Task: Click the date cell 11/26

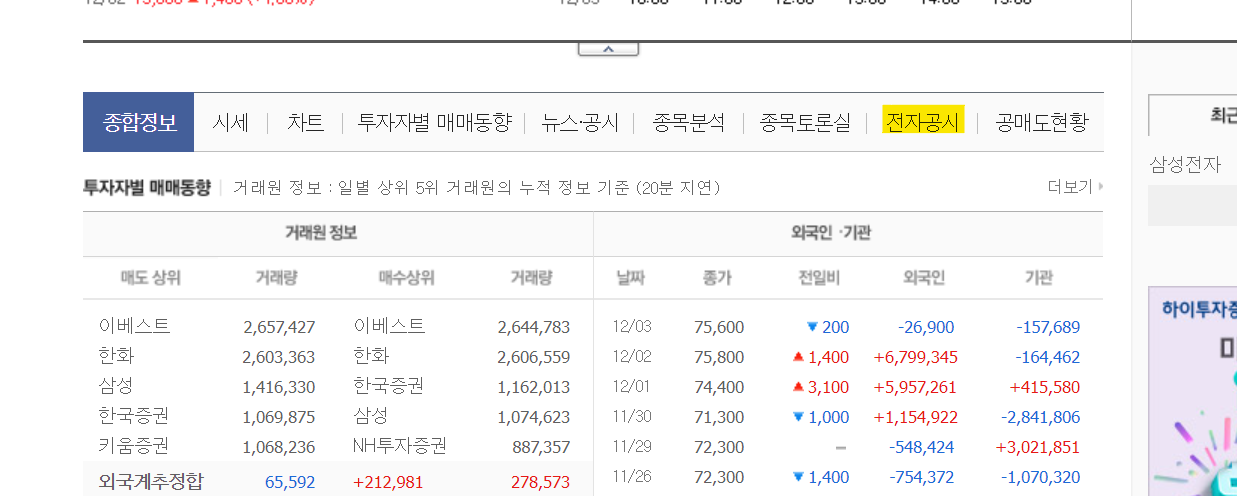Action: [x=630, y=477]
